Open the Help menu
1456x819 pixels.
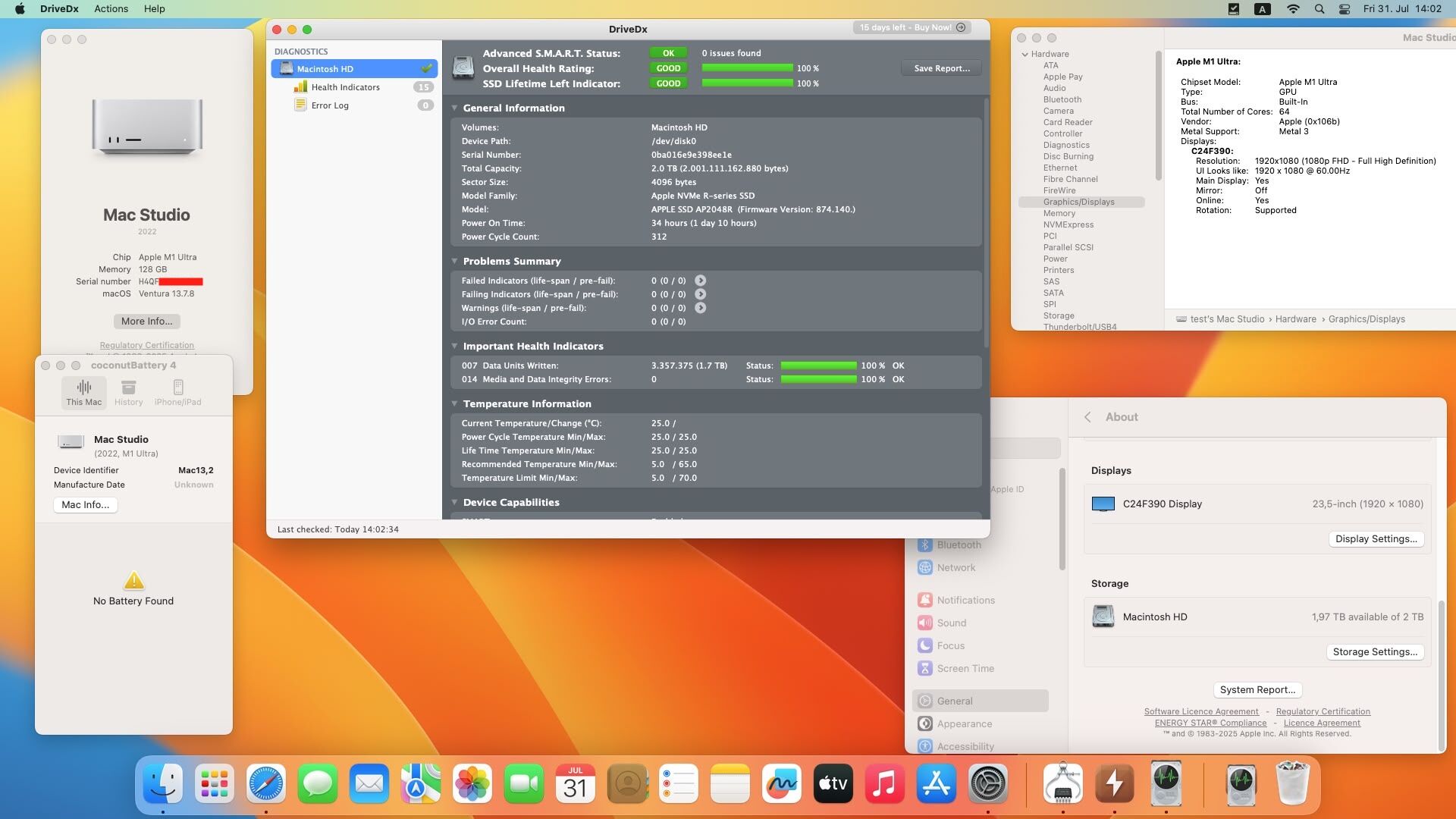[x=154, y=9]
